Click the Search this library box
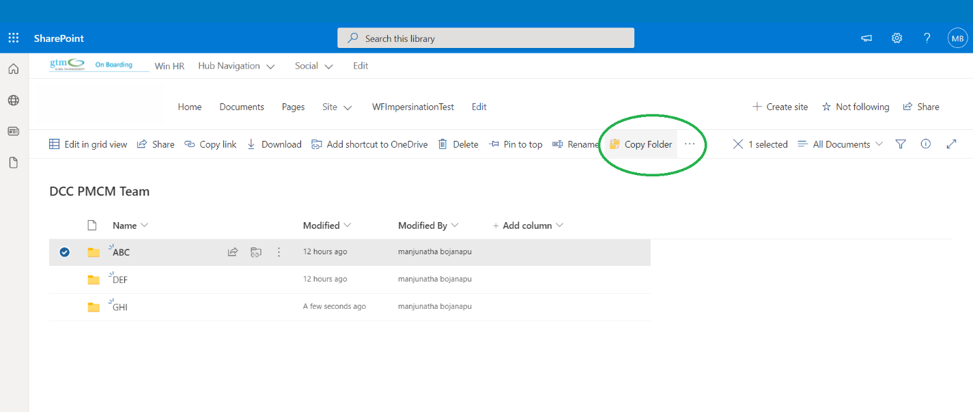 486,38
